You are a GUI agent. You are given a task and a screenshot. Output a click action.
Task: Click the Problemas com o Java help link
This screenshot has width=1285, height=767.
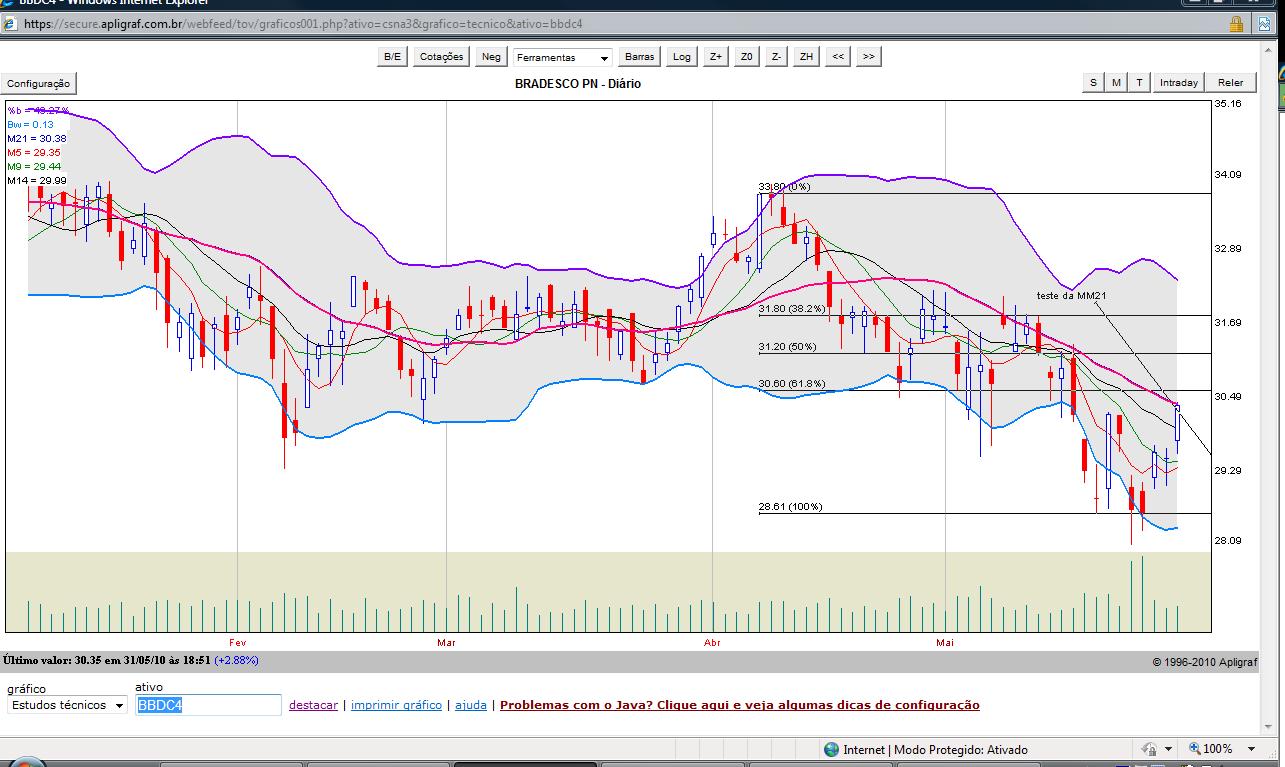coord(739,705)
